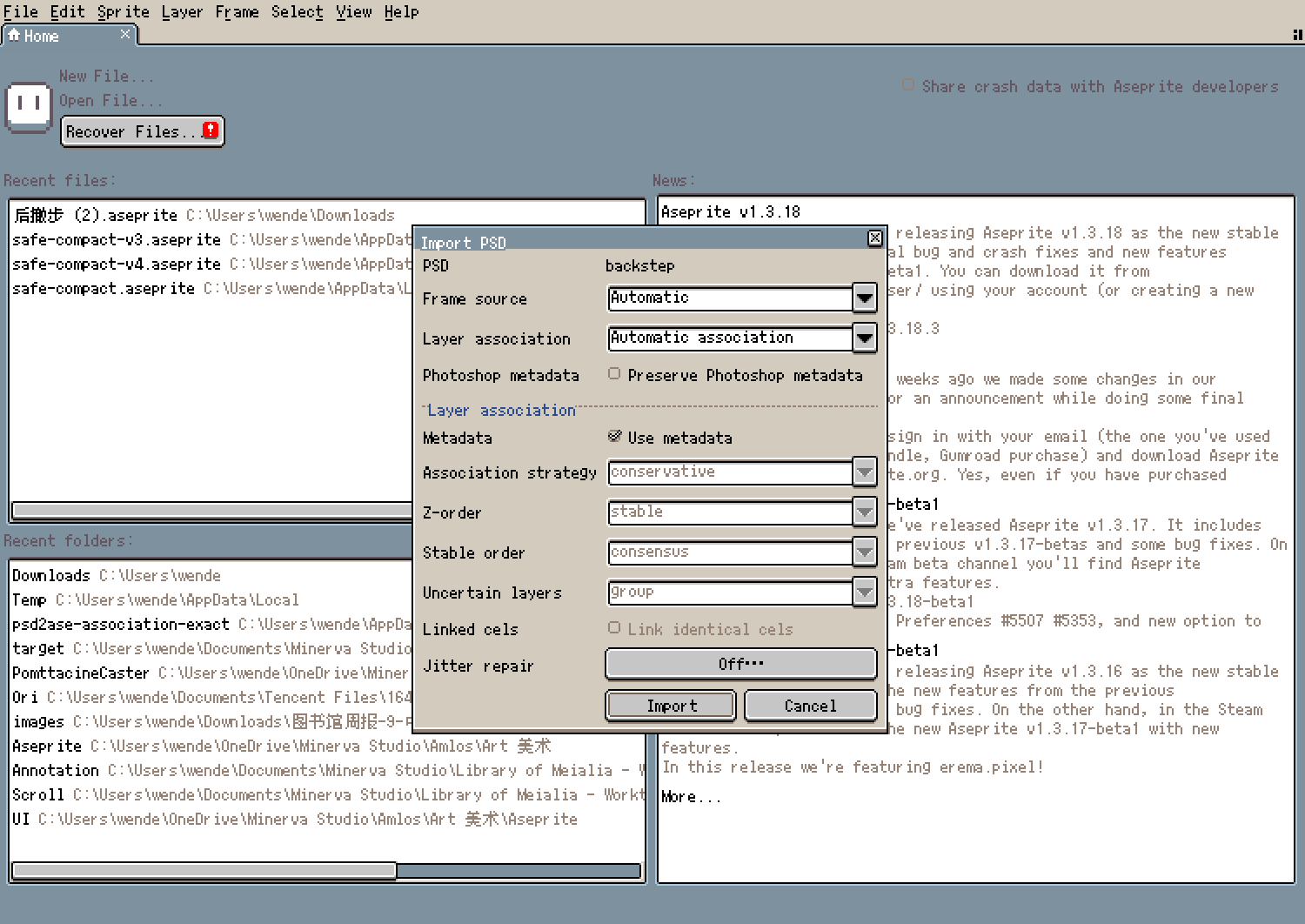Click the home icon in the Home tab

tap(13, 35)
